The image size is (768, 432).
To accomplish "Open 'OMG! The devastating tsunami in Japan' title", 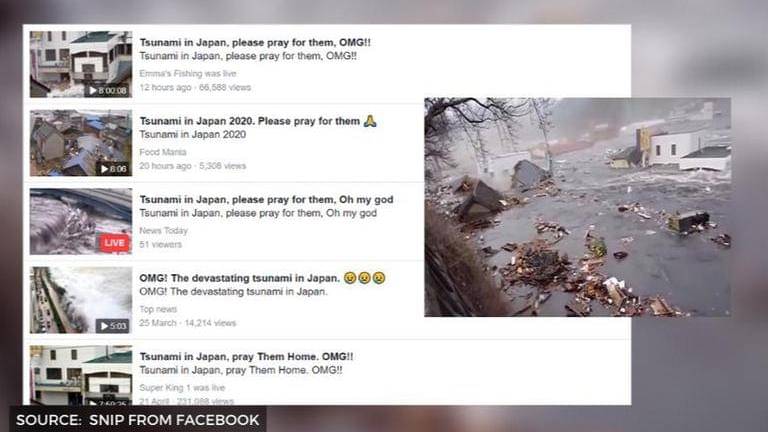I will click(x=240, y=278).
